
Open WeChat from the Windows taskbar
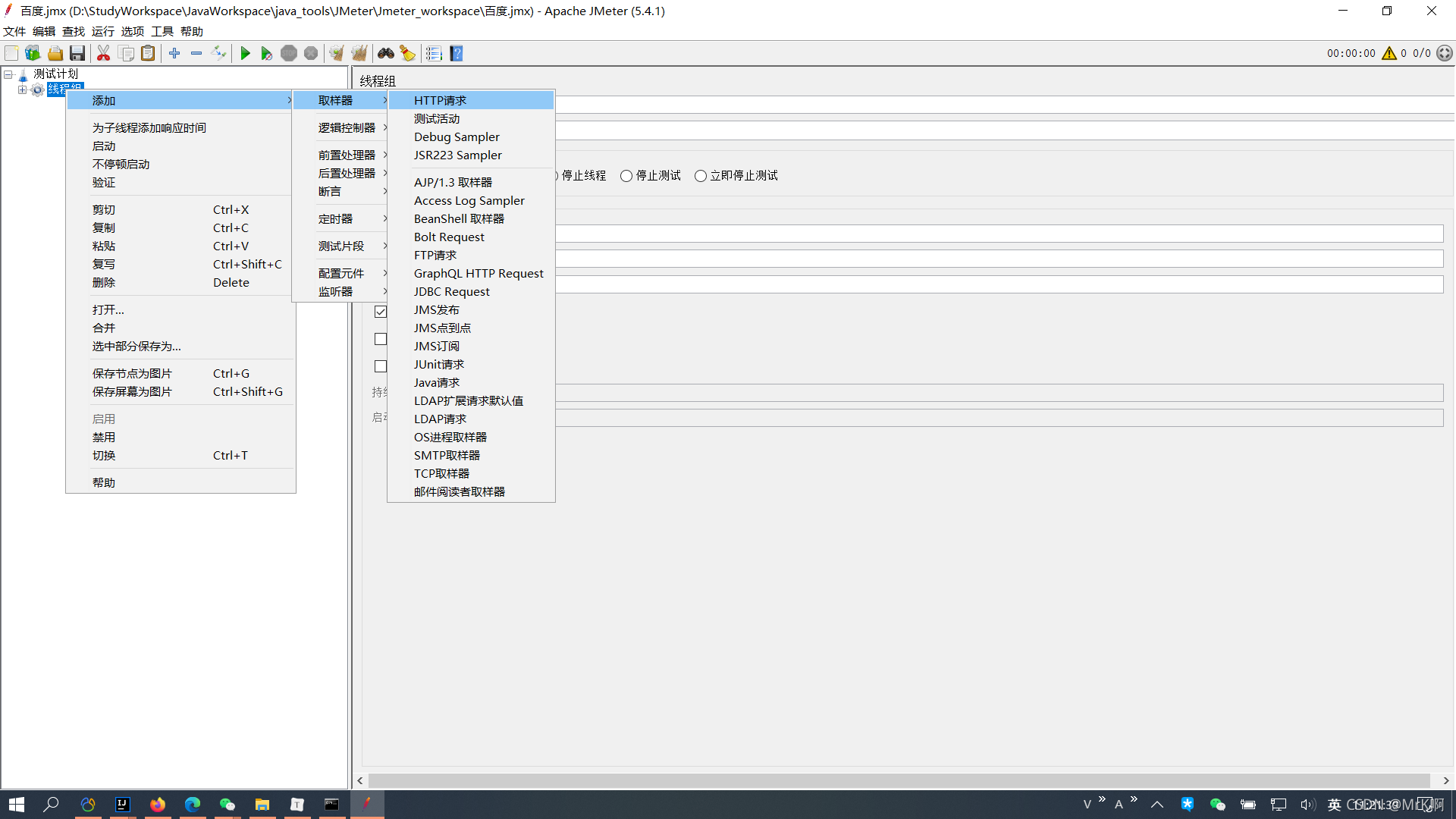tap(227, 804)
